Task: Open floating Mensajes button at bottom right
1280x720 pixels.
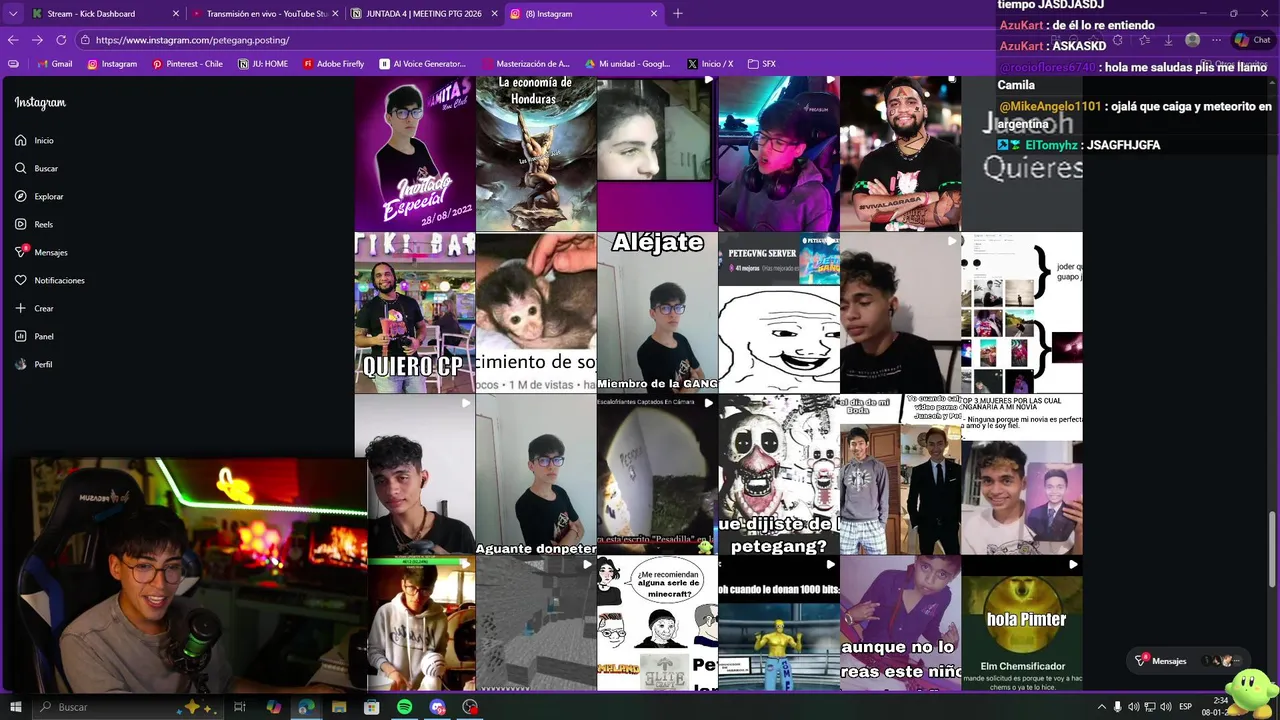Action: [x=1187, y=661]
